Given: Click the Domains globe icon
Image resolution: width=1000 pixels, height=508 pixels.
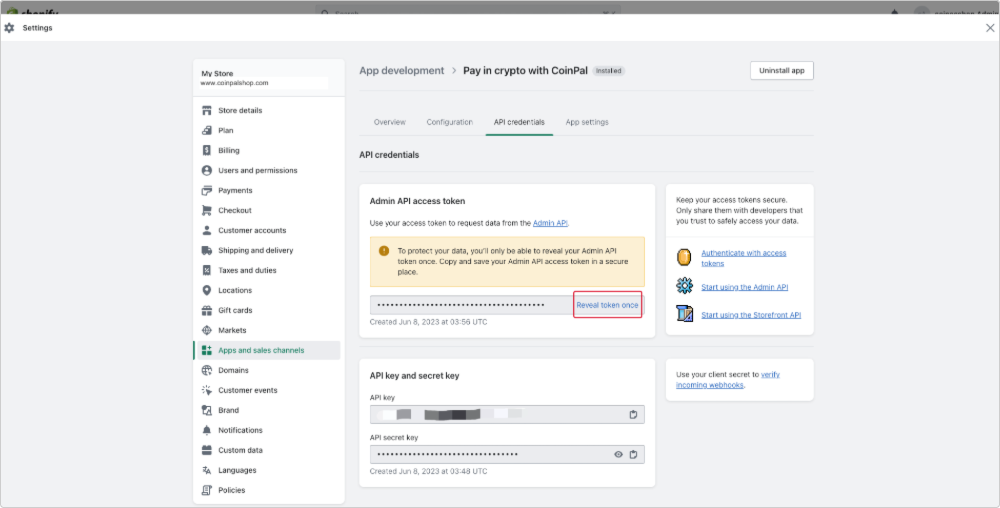Looking at the screenshot, I should [207, 370].
